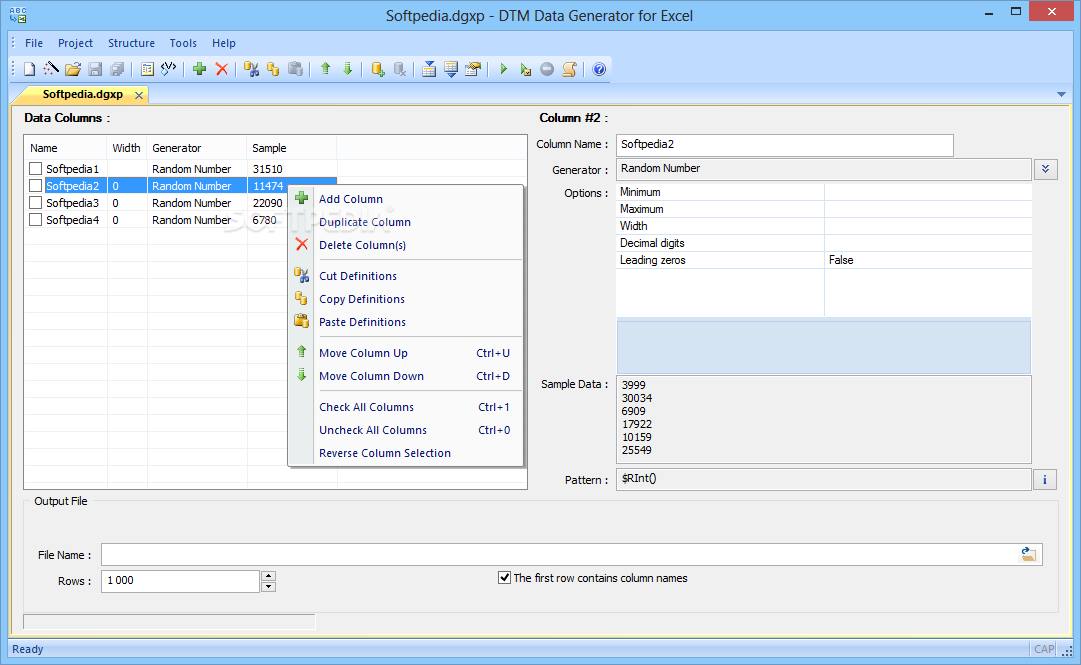The width and height of the screenshot is (1081, 665).
Task: Tick the Softpedia3 column checkbox
Action: click(x=36, y=203)
